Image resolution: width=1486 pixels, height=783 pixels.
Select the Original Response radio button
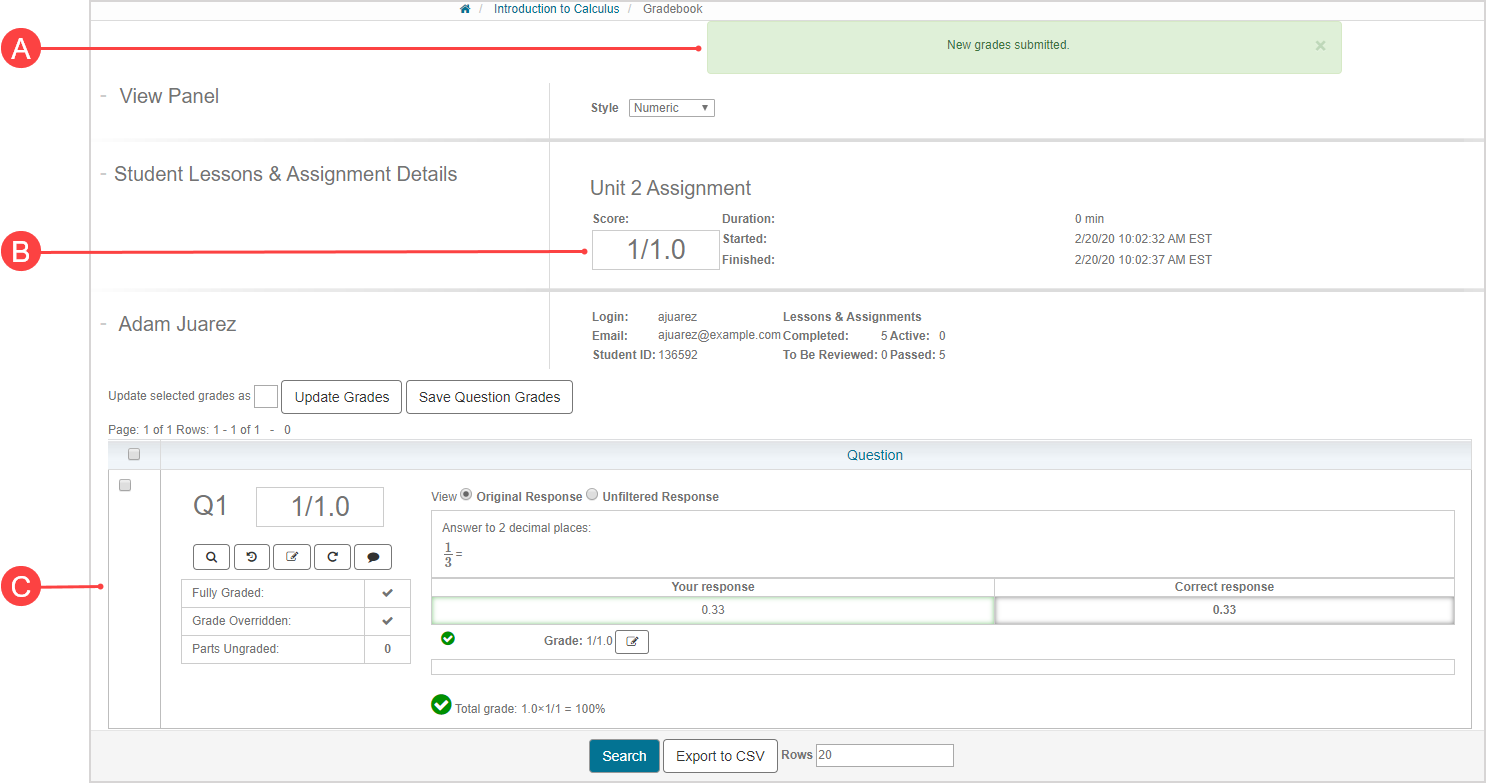[x=466, y=495]
